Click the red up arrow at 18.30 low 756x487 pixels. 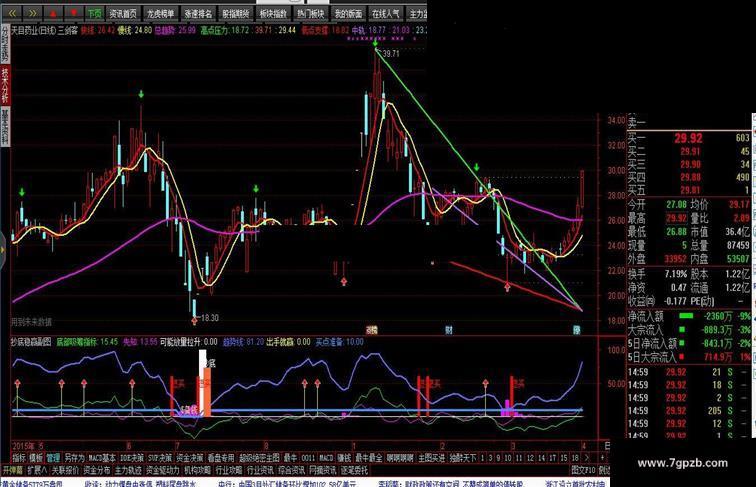pos(194,319)
